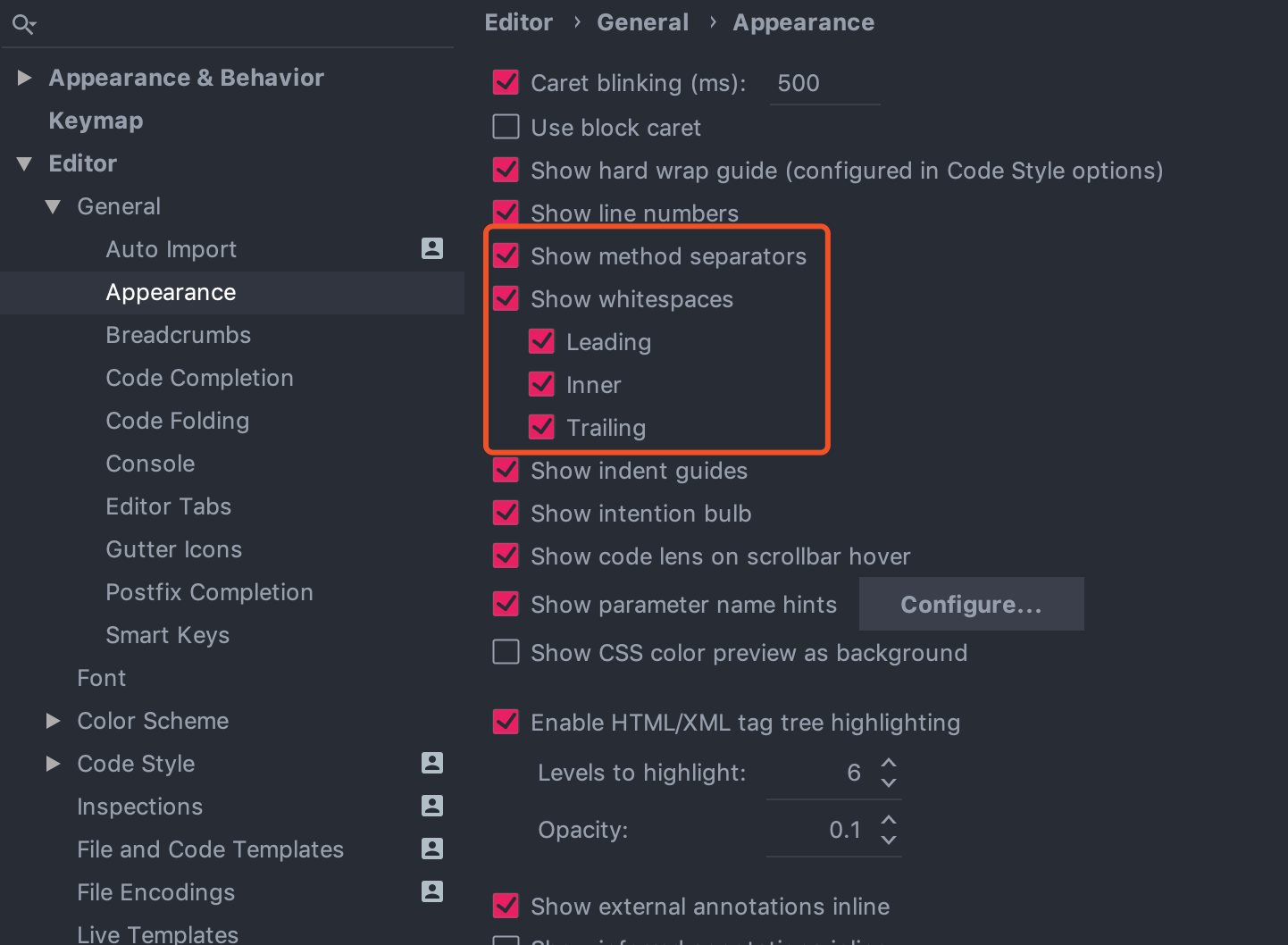Click the search magnifier icon

(23, 24)
